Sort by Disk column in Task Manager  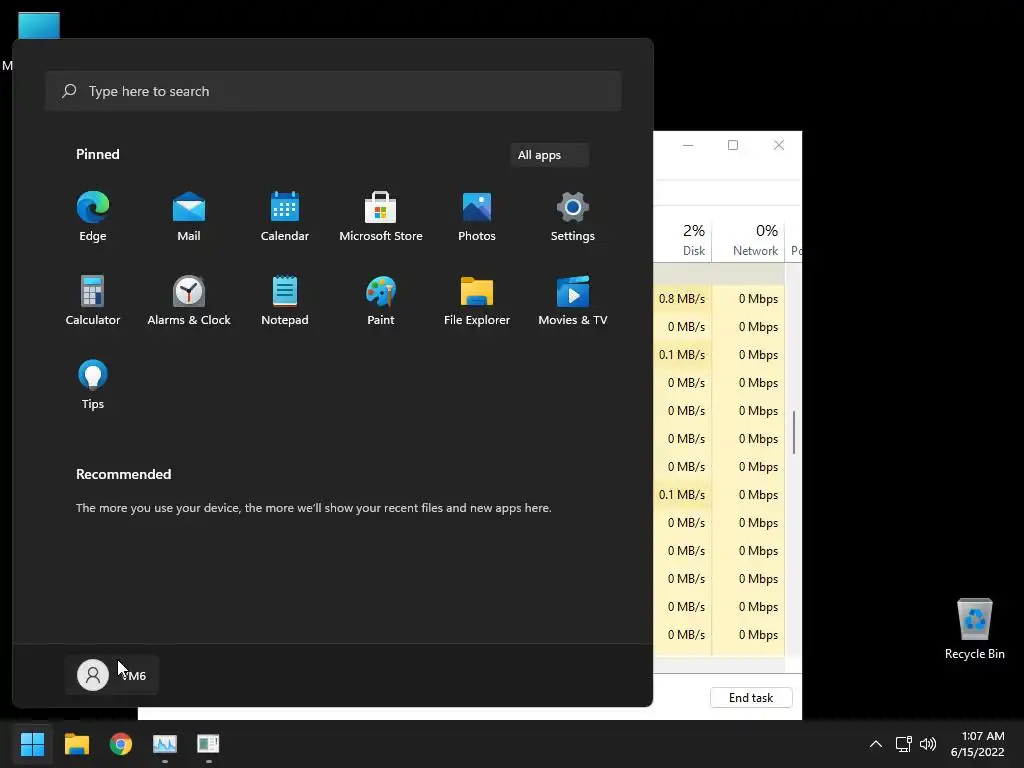coord(683,240)
